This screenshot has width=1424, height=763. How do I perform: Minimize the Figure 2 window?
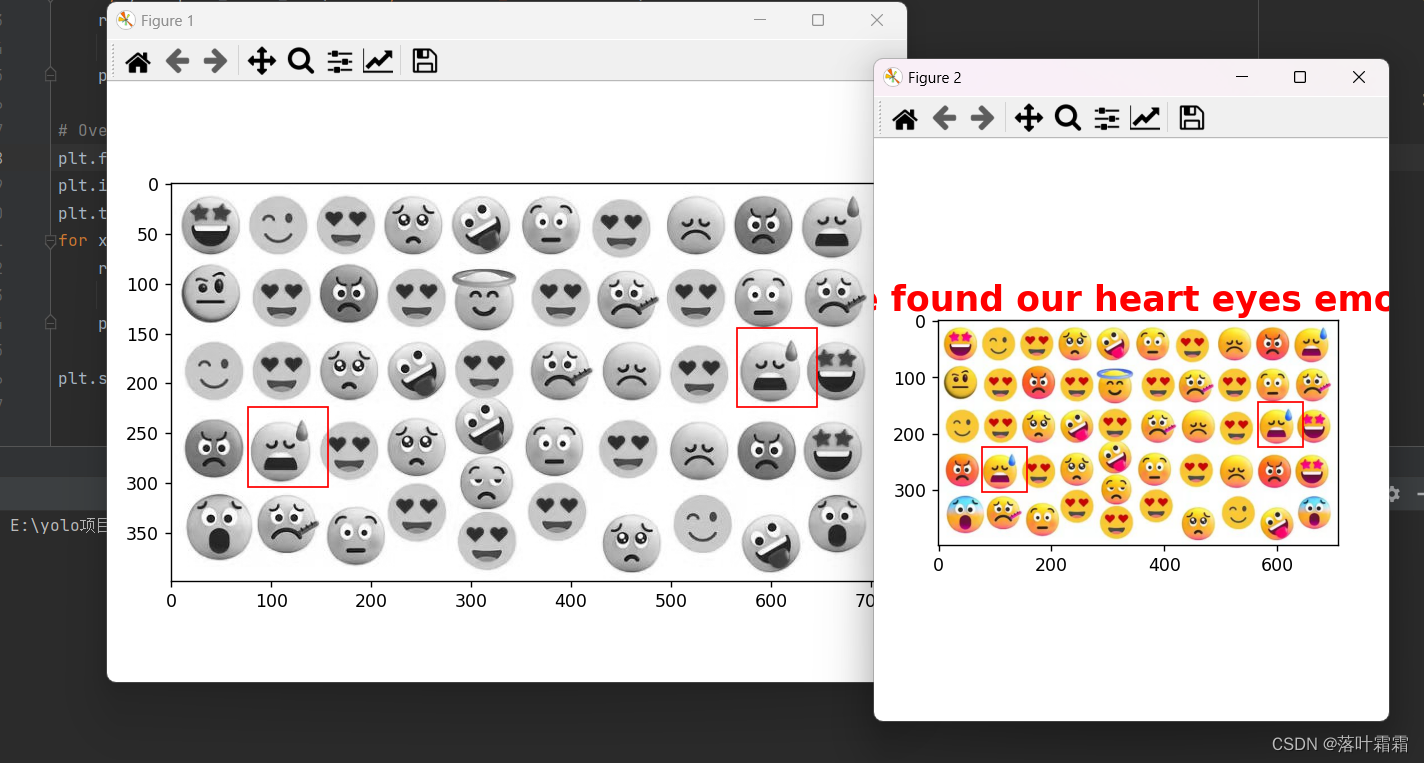click(x=1242, y=77)
